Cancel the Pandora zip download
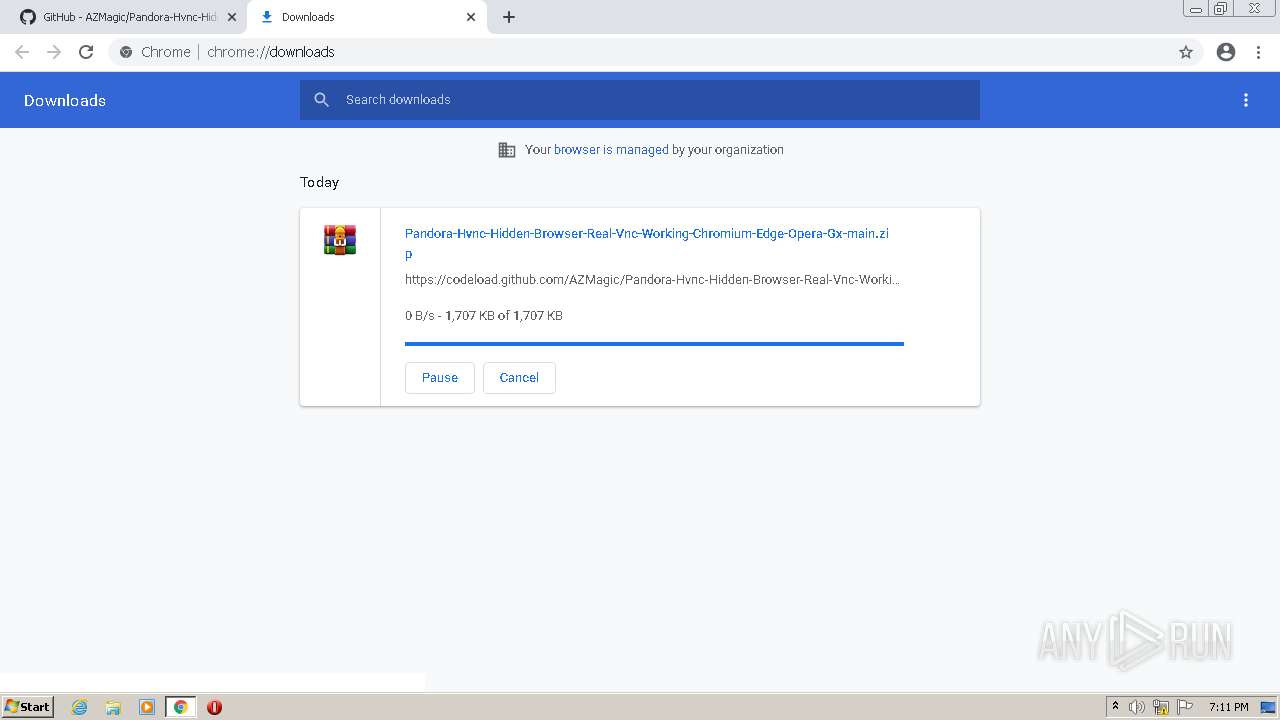The height and width of the screenshot is (720, 1280). (519, 378)
